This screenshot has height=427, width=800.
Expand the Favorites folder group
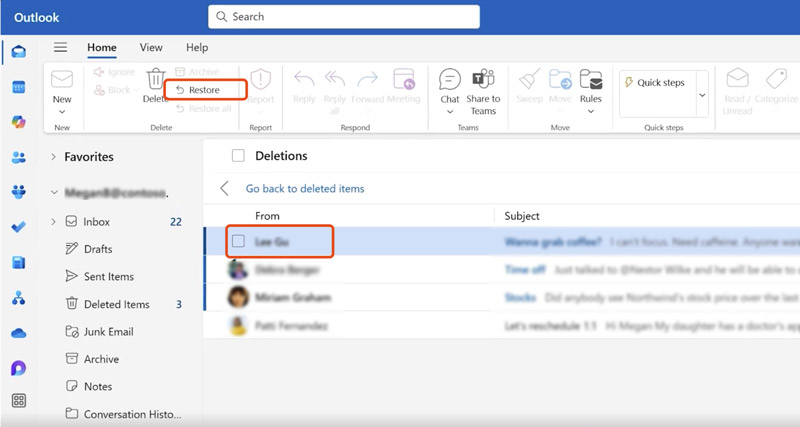(53, 157)
